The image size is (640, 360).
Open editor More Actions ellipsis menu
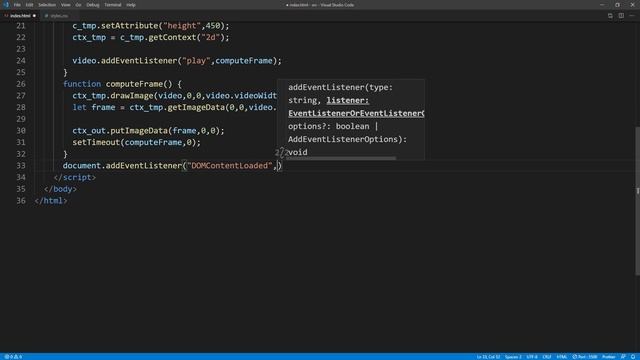click(632, 16)
